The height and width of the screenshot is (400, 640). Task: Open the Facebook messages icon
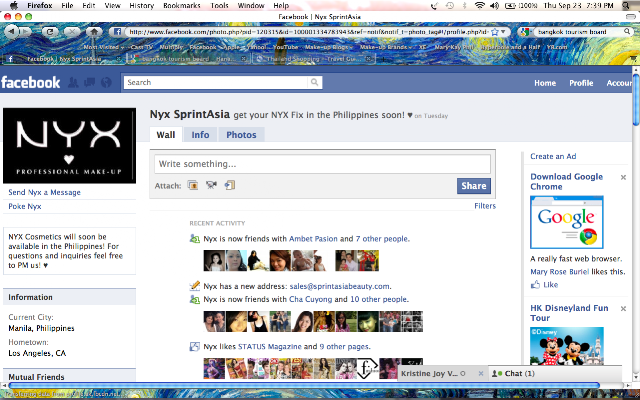coord(89,82)
